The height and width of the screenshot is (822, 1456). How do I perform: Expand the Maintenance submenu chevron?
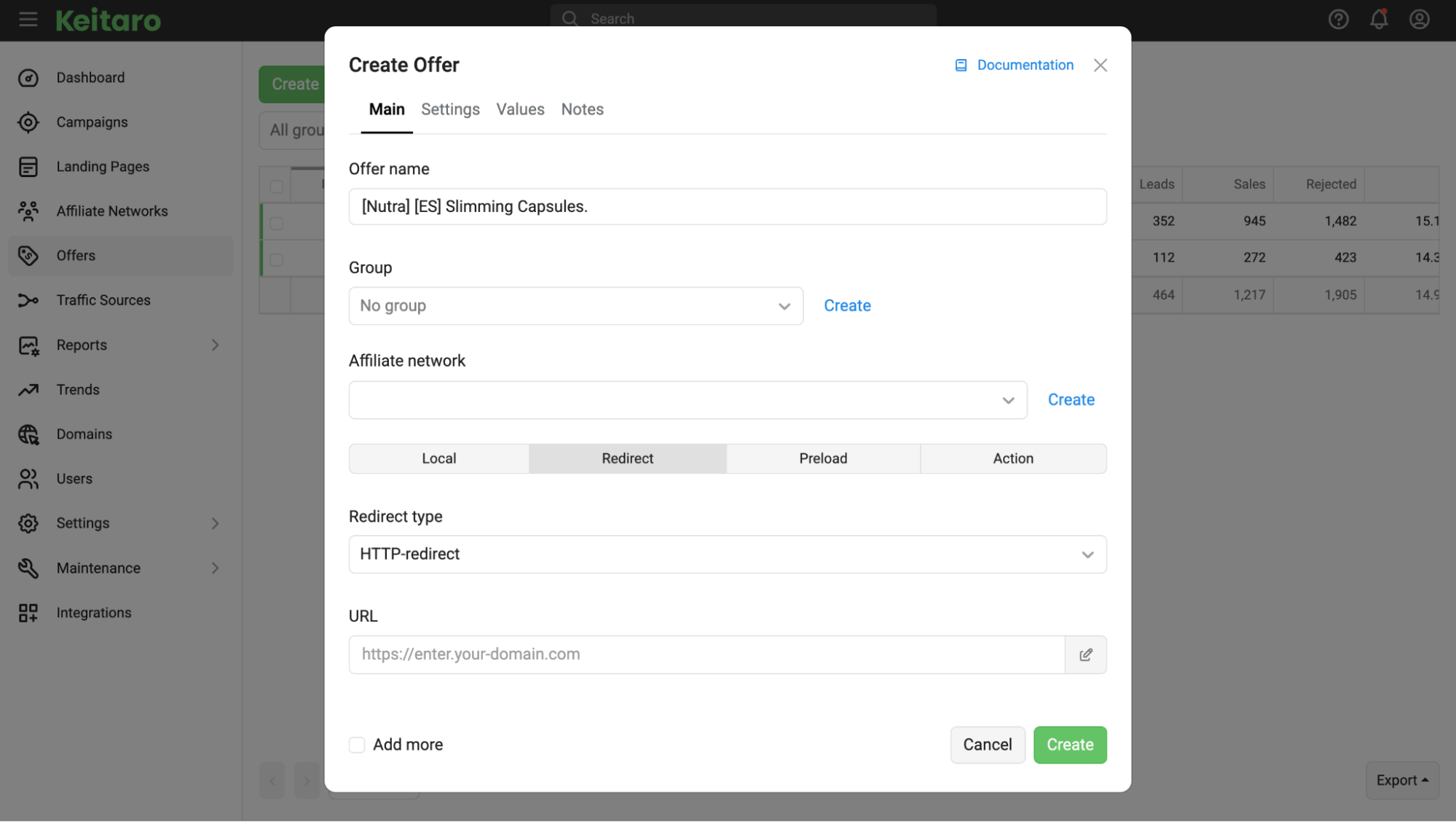(x=215, y=568)
